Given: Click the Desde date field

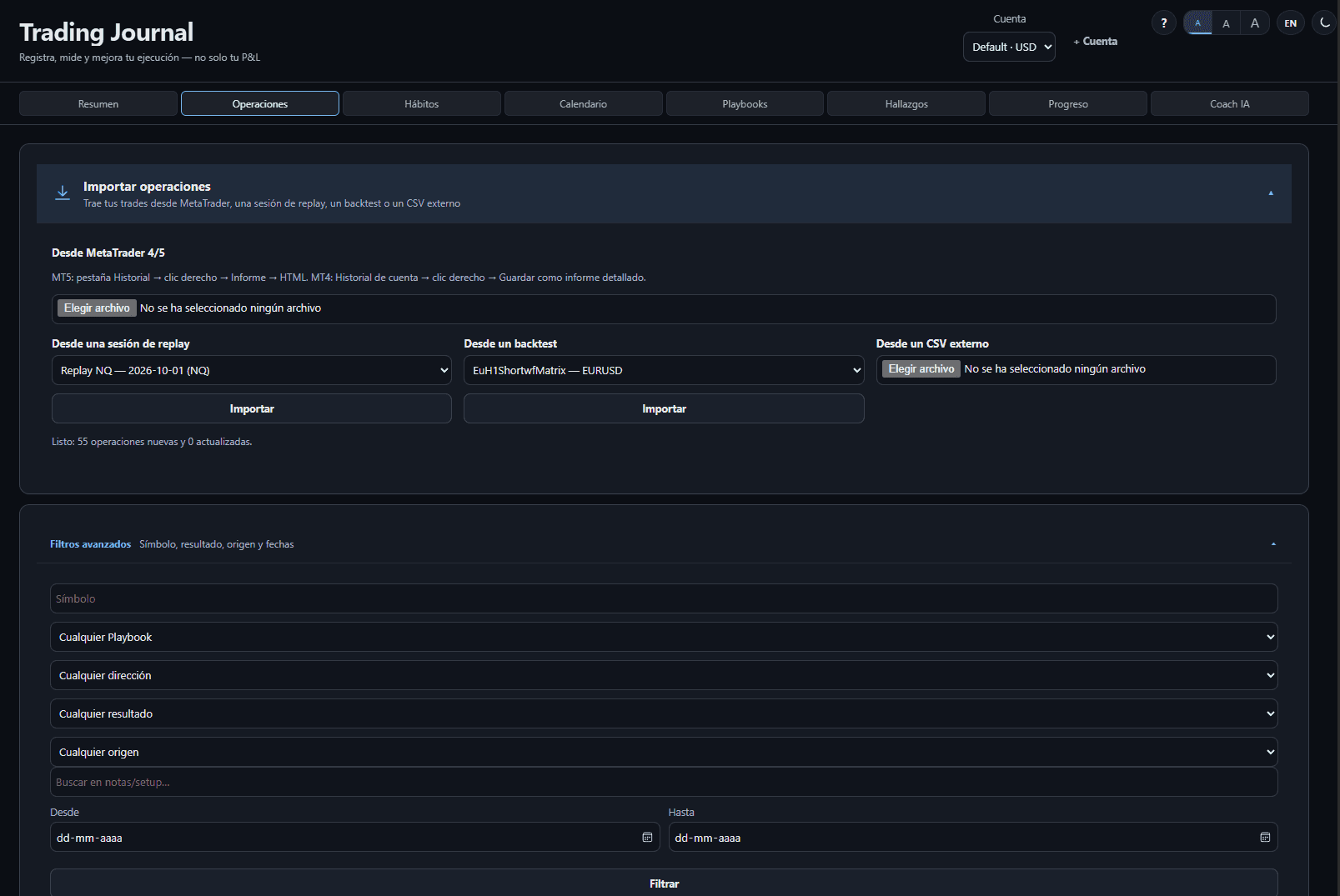Looking at the screenshot, I should pos(354,837).
